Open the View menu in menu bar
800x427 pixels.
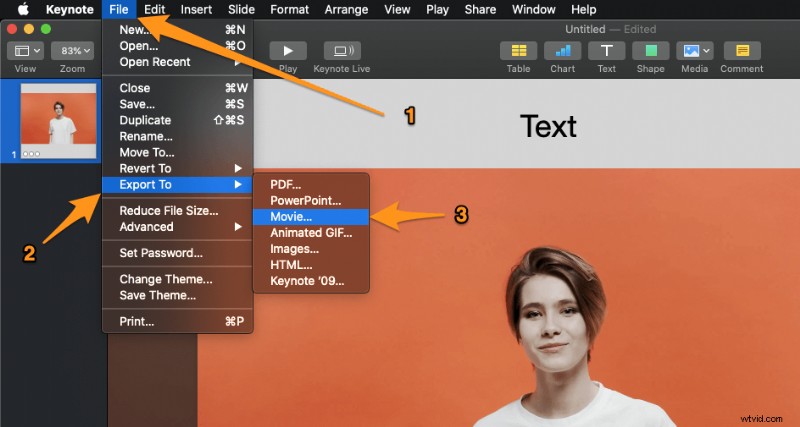click(397, 9)
